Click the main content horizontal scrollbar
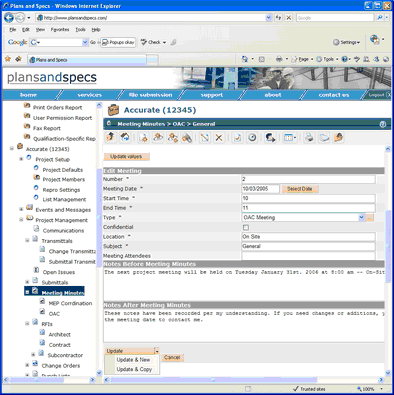 [213, 380]
